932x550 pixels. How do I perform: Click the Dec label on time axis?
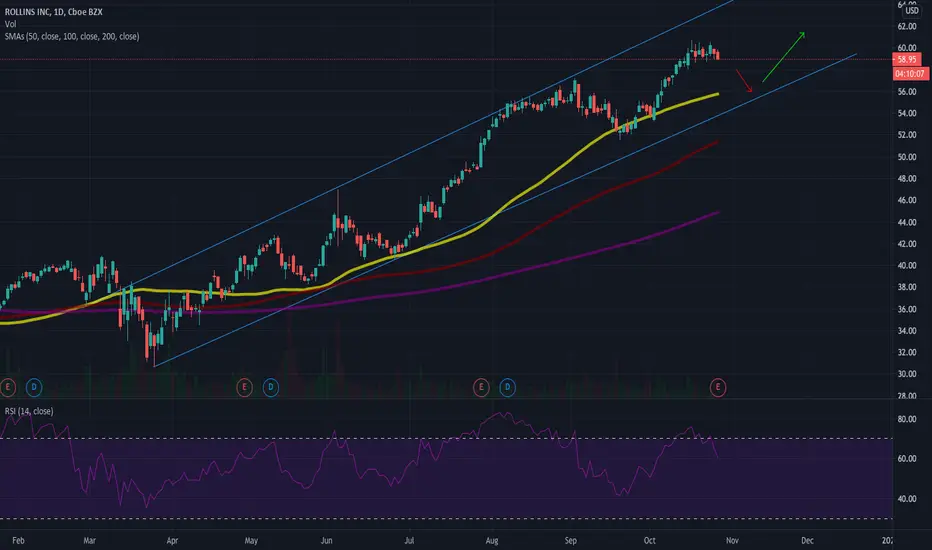[x=807, y=540]
